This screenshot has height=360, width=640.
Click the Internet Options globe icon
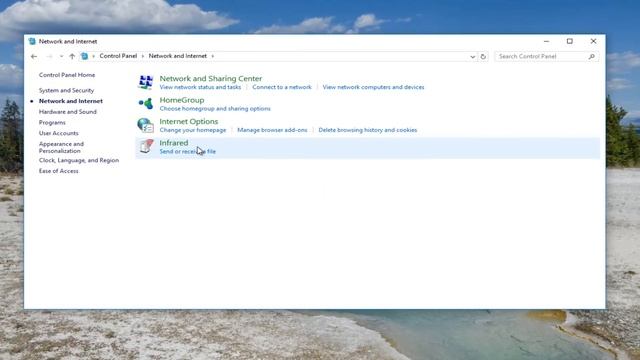145,125
